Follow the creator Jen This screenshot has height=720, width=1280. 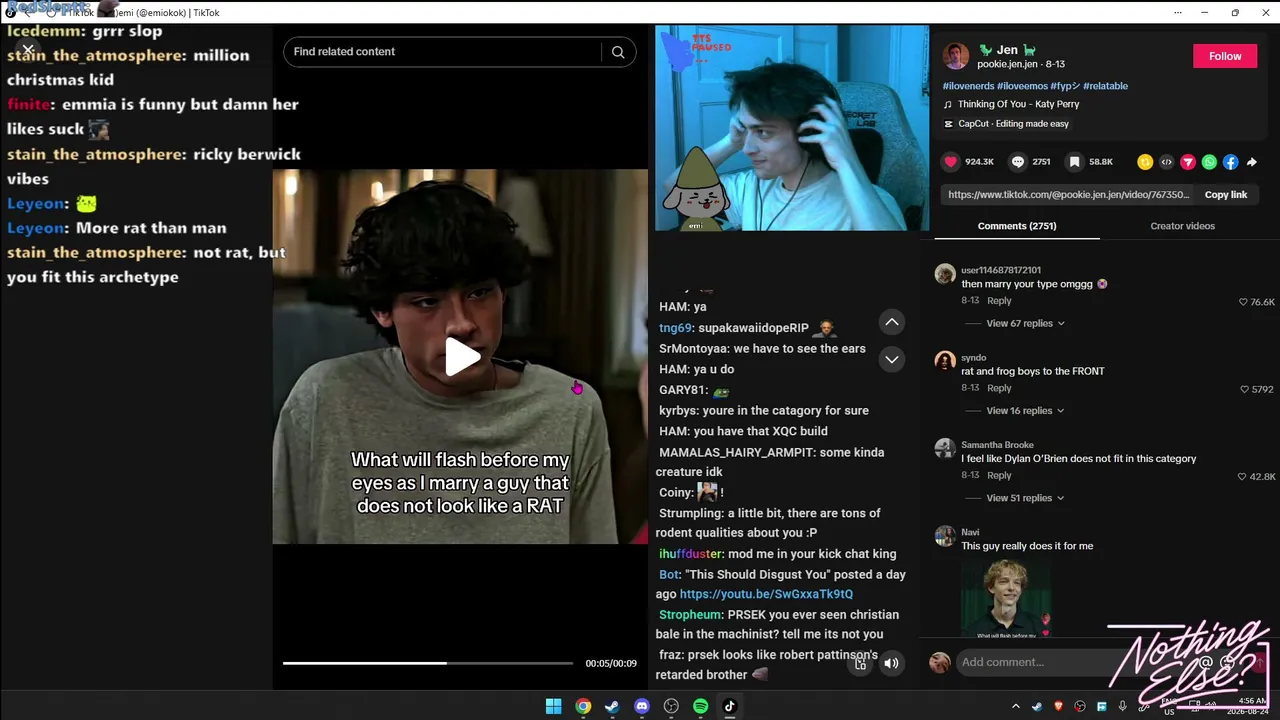pyautogui.click(x=1225, y=56)
